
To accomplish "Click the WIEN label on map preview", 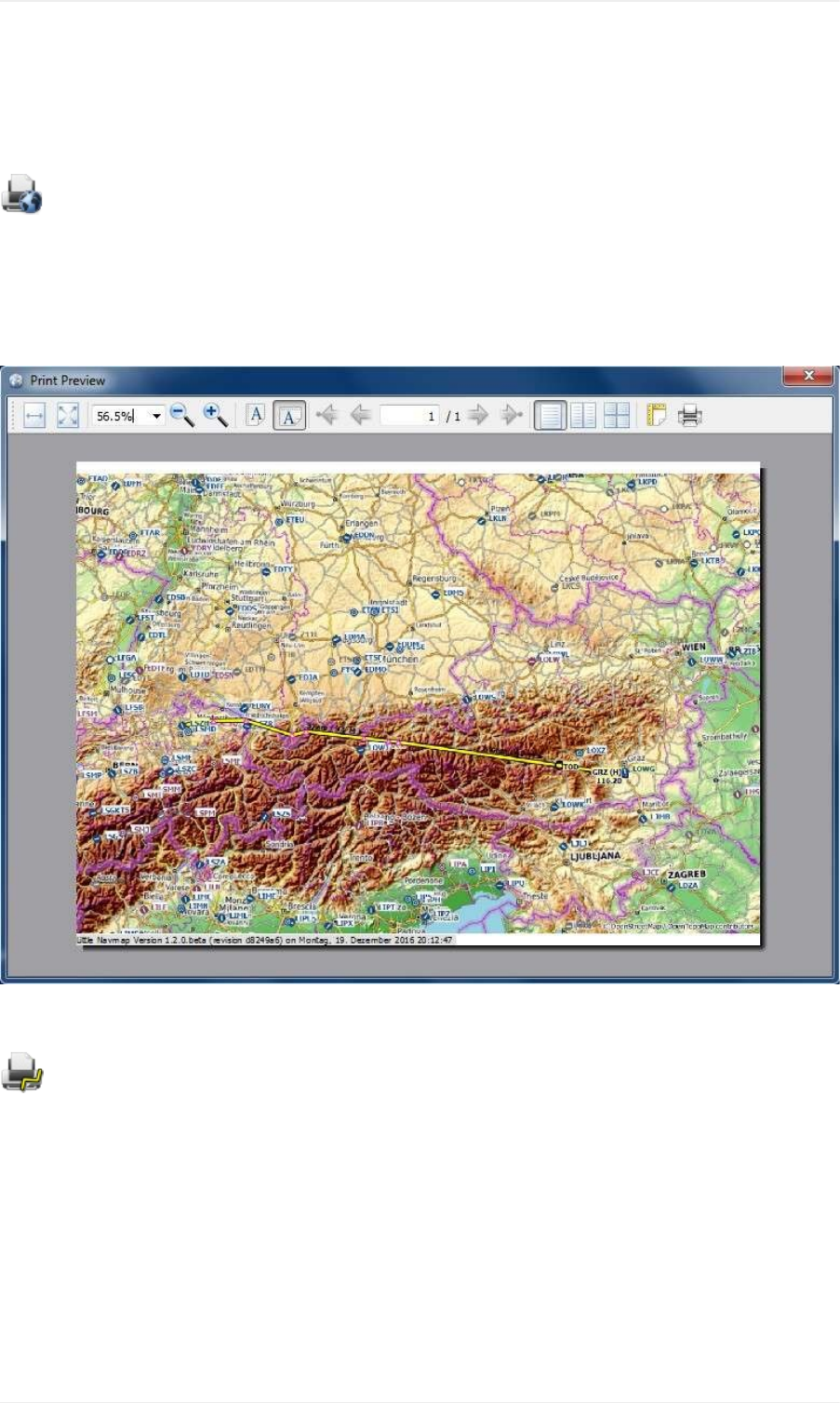I will 694,647.
